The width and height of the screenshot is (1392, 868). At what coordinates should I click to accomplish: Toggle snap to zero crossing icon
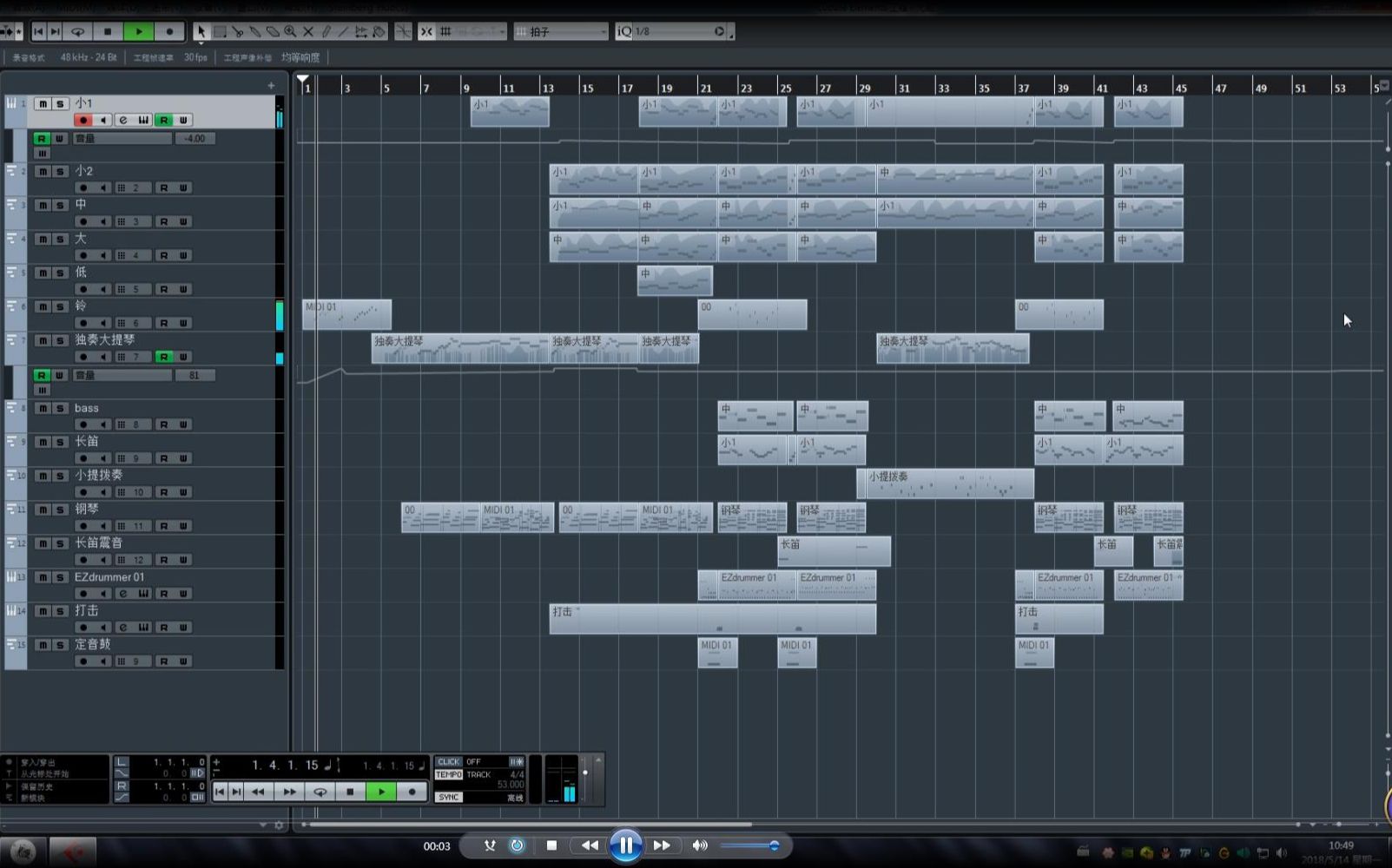(x=403, y=31)
